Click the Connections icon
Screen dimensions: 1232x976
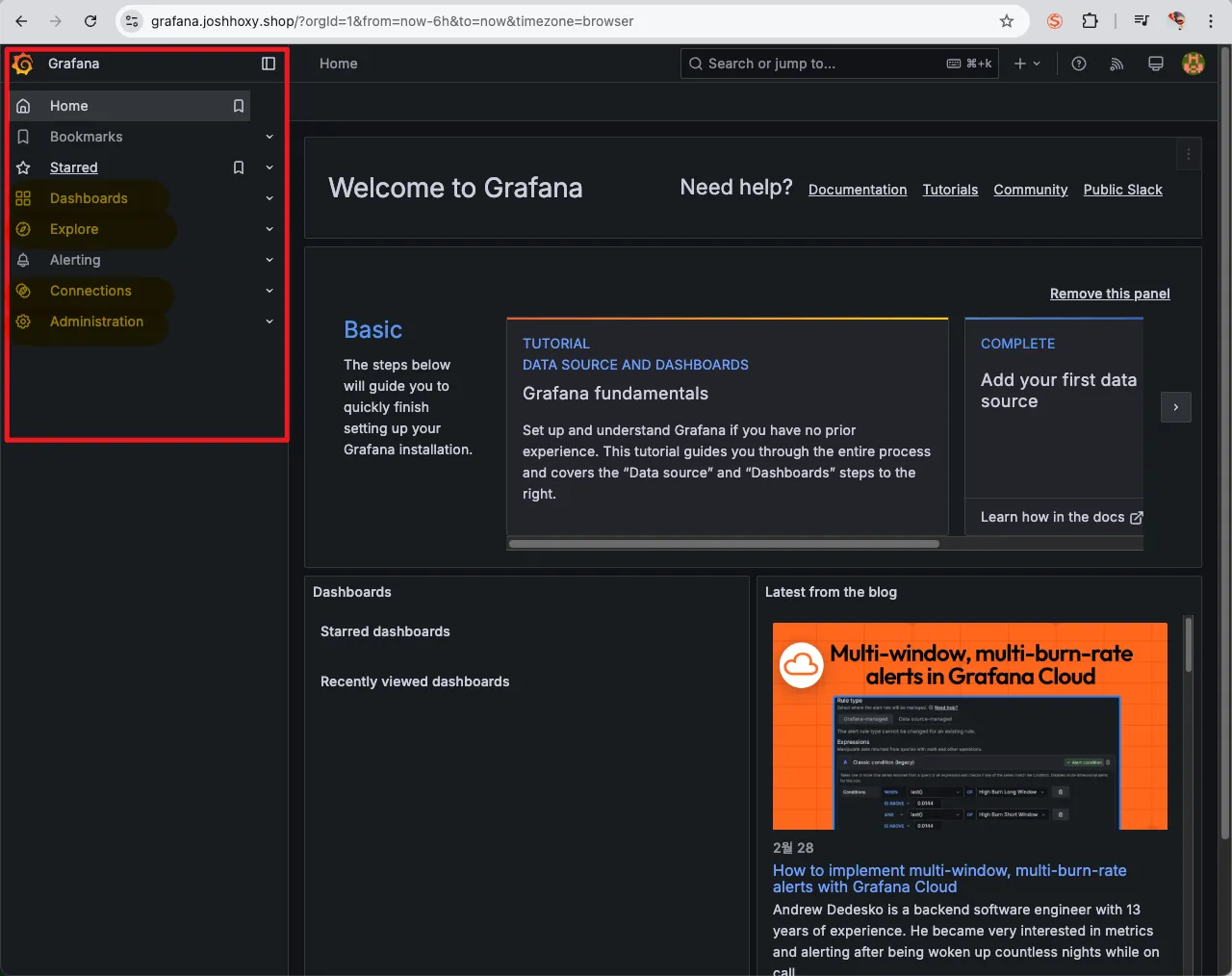tap(23, 291)
